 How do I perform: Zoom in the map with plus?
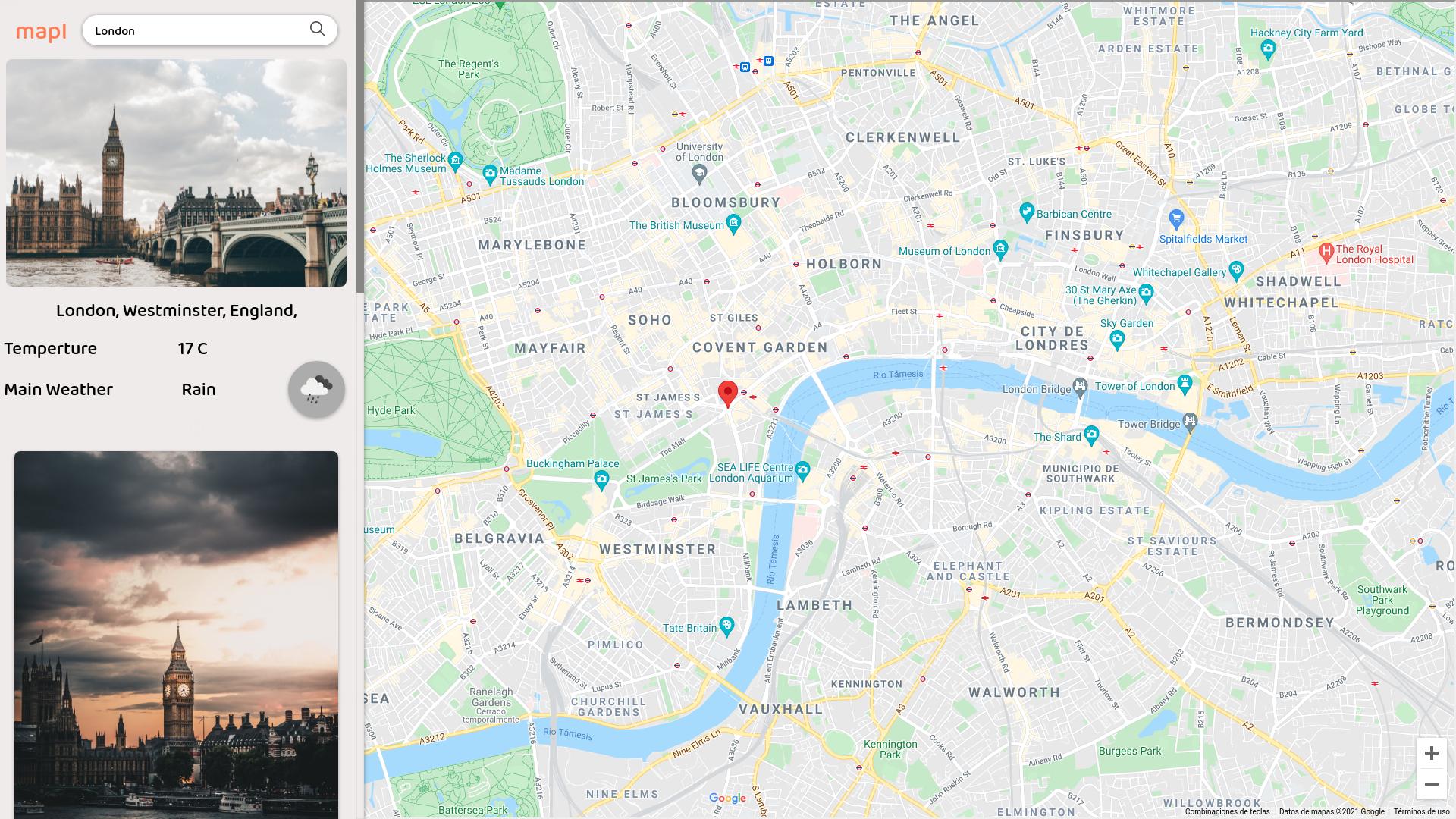(1432, 753)
